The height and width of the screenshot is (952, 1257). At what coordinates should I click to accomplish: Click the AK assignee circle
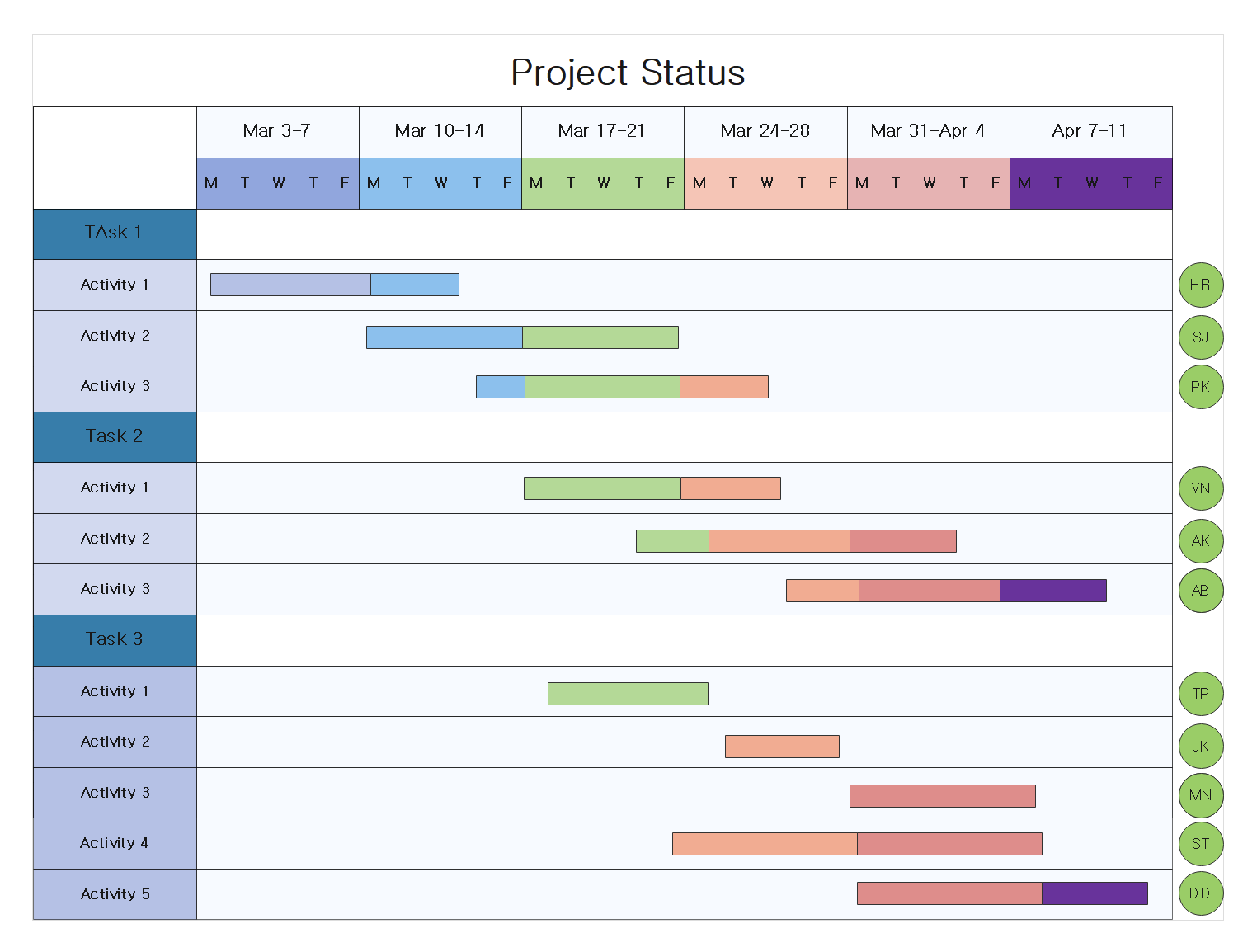pos(1200,541)
